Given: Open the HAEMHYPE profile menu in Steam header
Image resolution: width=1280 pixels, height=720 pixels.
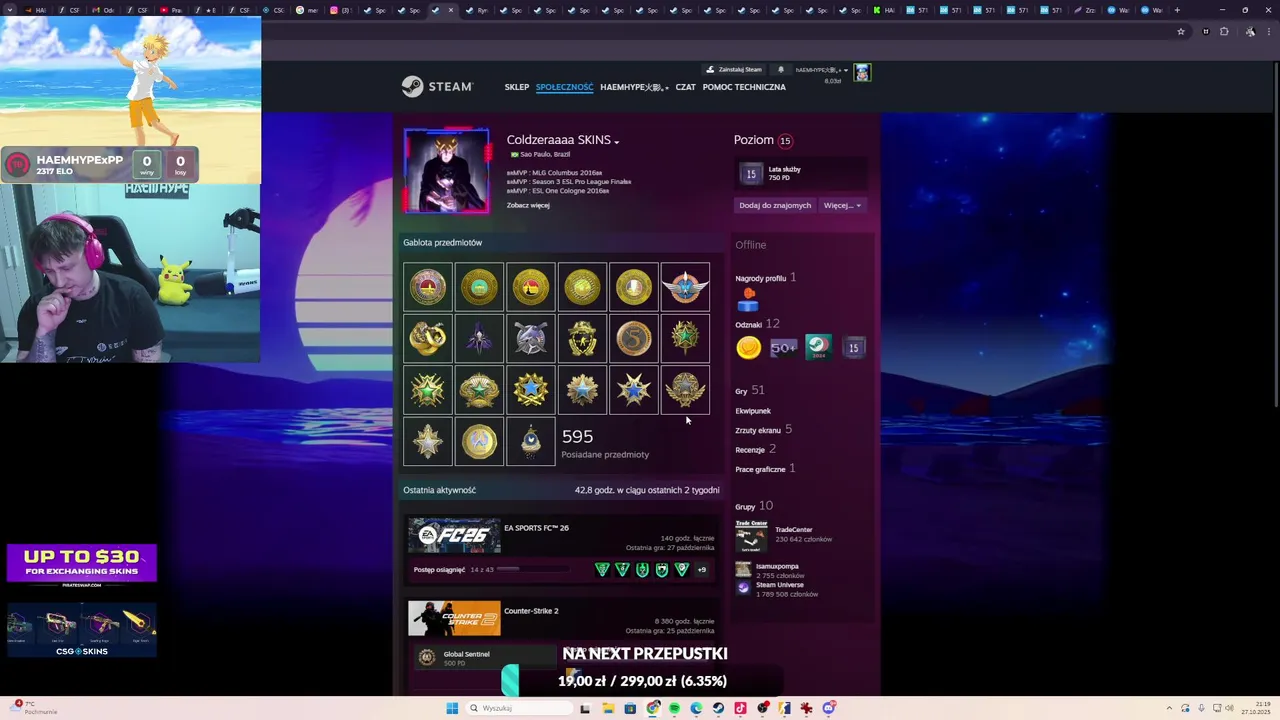Looking at the screenshot, I should click(x=634, y=87).
